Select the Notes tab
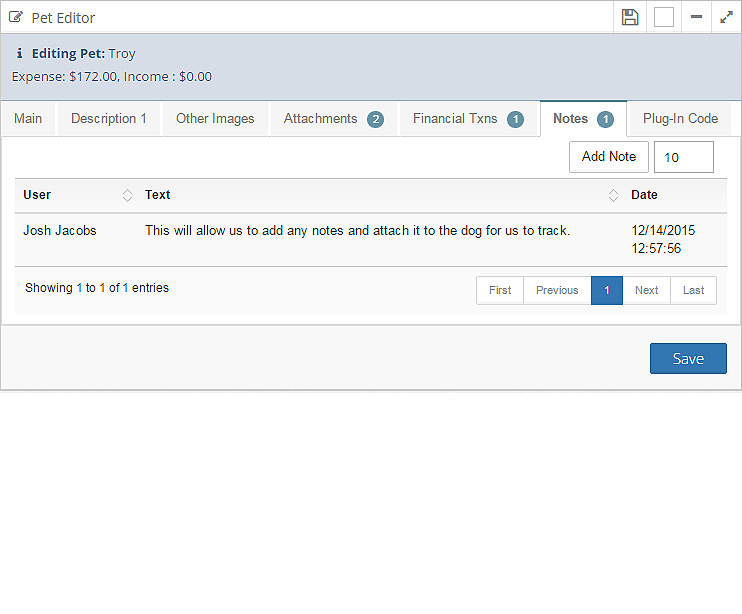 pyautogui.click(x=583, y=119)
